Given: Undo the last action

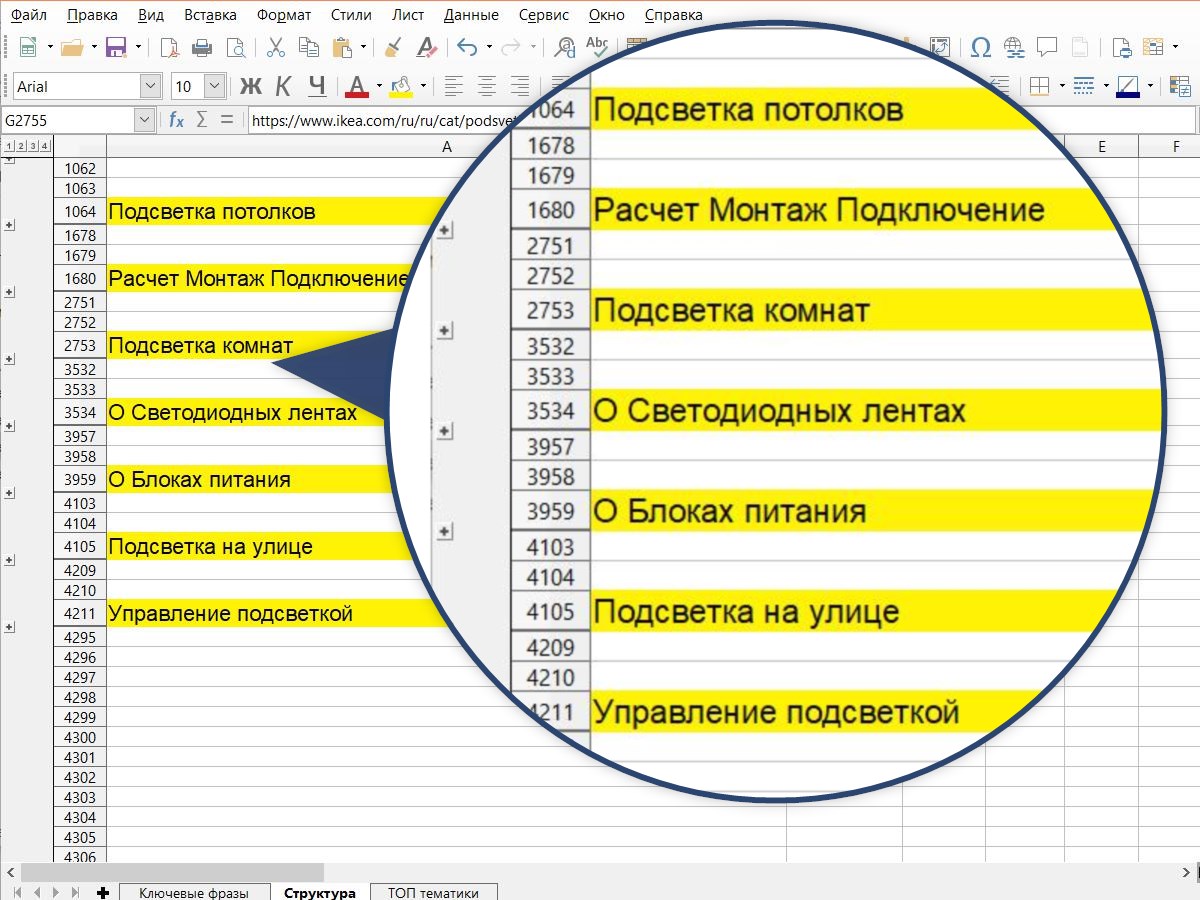Looking at the screenshot, I should tap(466, 47).
